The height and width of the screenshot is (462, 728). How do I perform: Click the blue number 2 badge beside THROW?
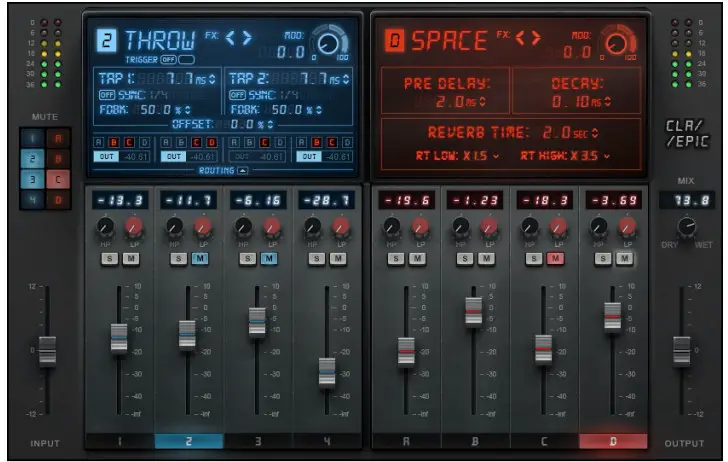[106, 40]
